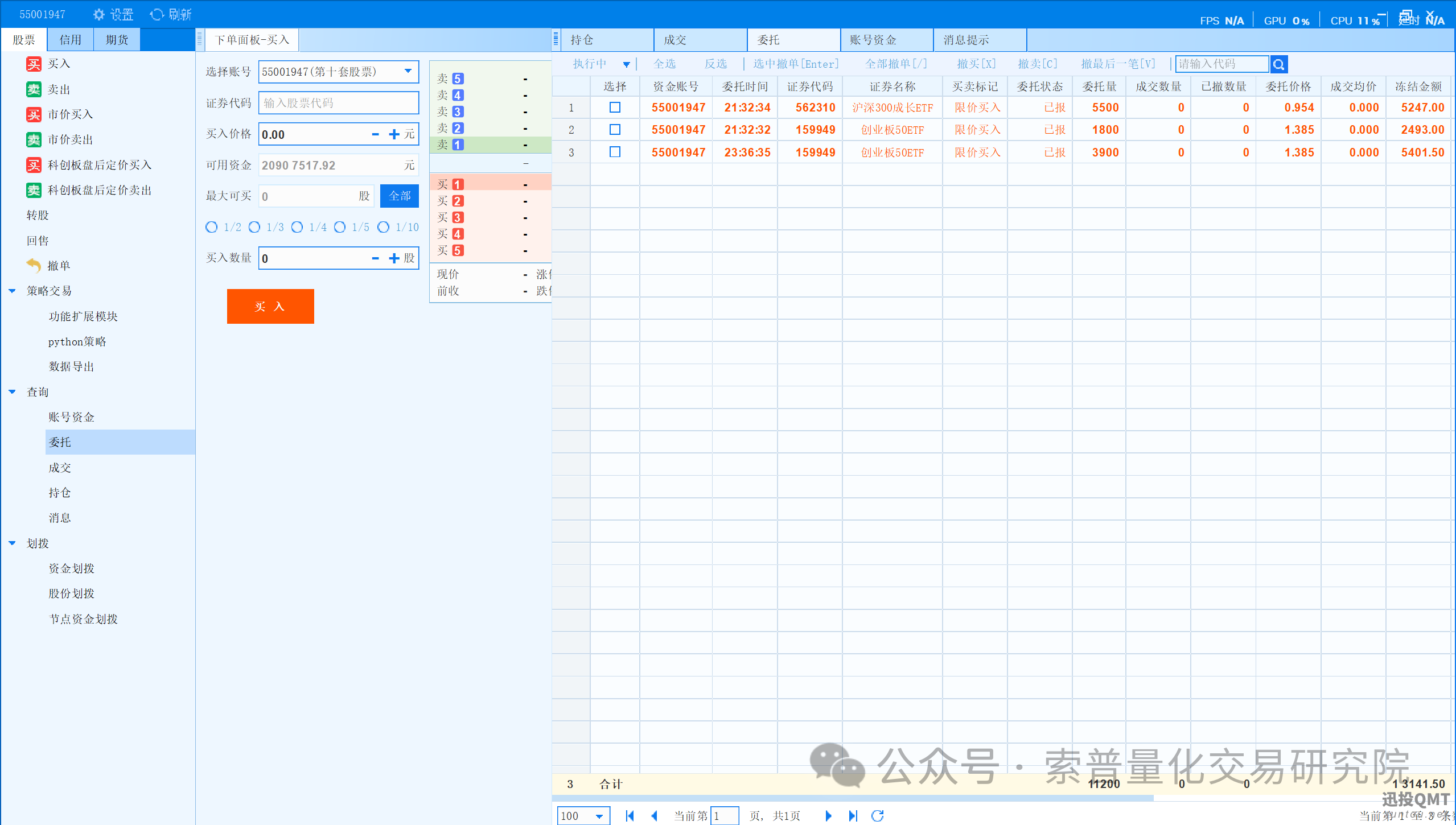Check the checkbox for the 沪深300成长ETF order
1456x825 pixels.
614,107
